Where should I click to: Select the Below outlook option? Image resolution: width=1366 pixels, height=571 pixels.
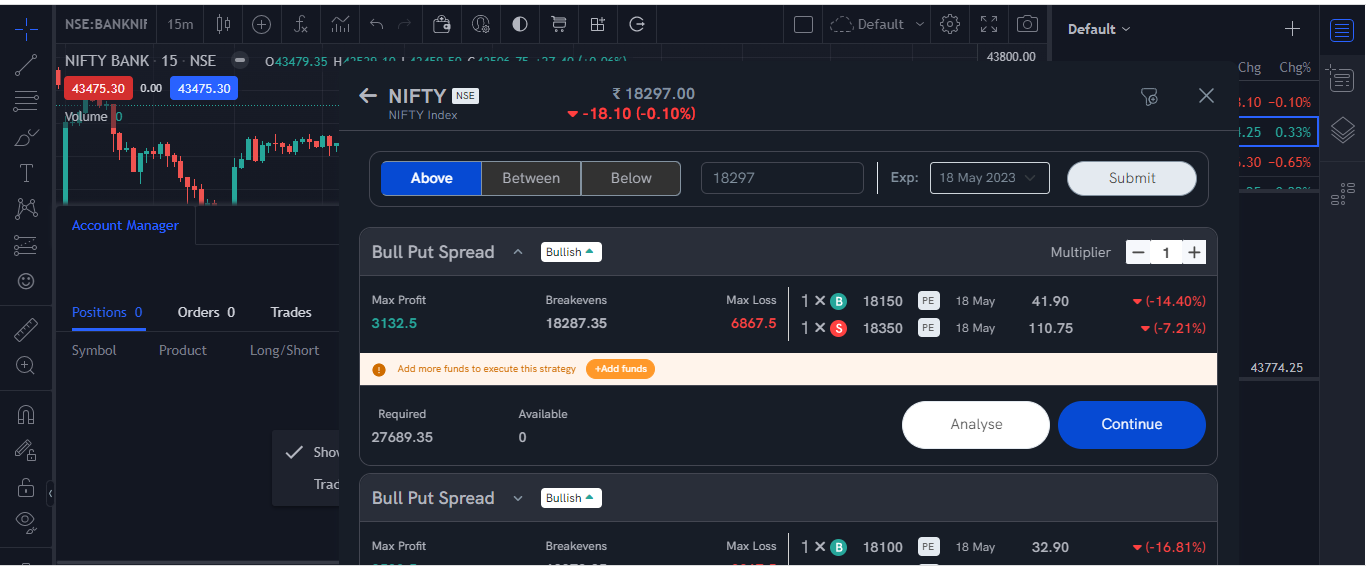click(631, 178)
